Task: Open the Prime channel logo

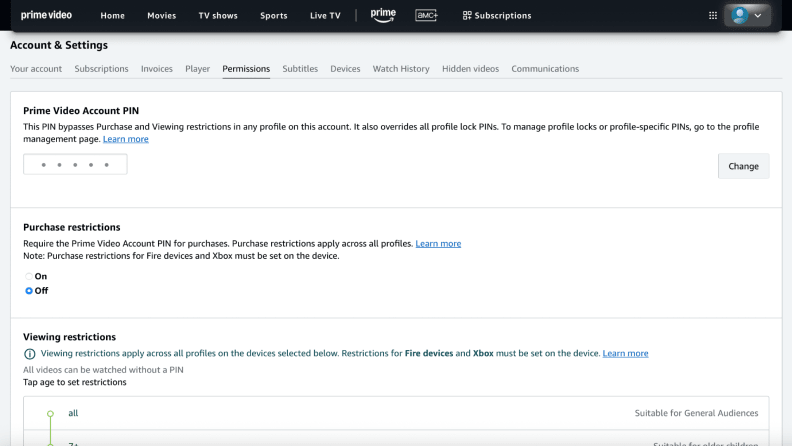Action: [383, 16]
